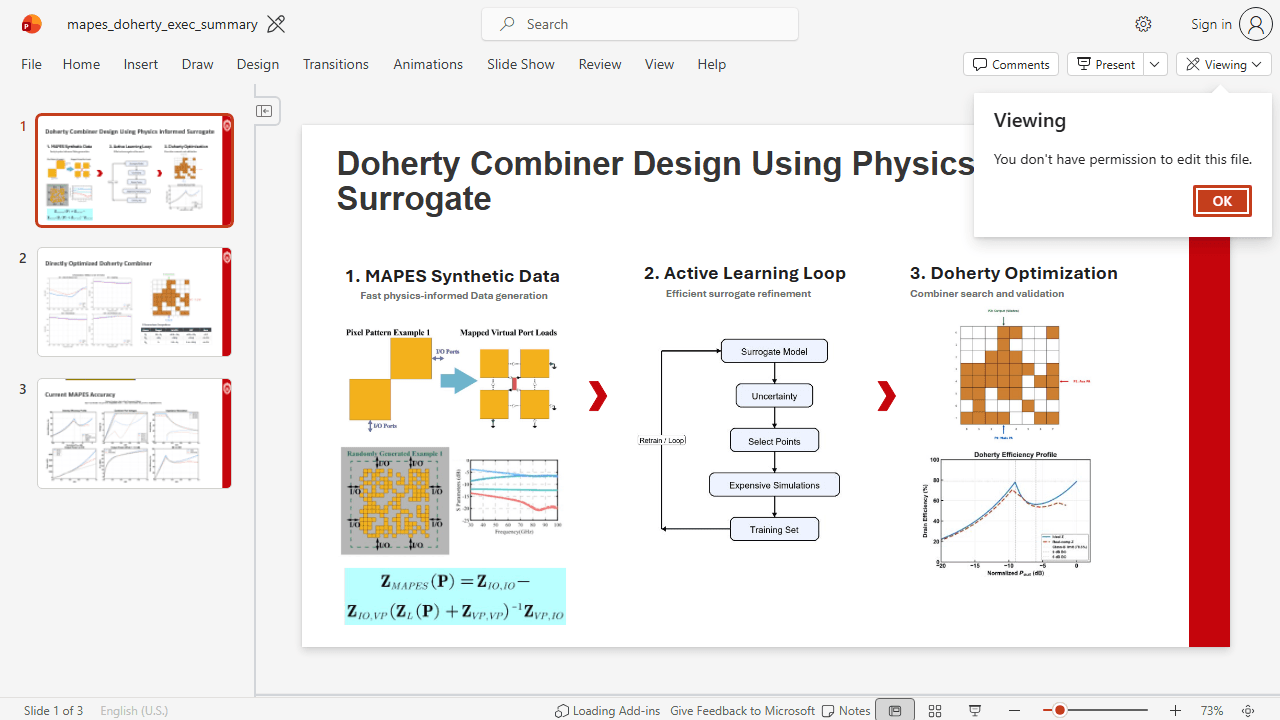Click the 2. Active Learning Loop heading

tap(745, 273)
